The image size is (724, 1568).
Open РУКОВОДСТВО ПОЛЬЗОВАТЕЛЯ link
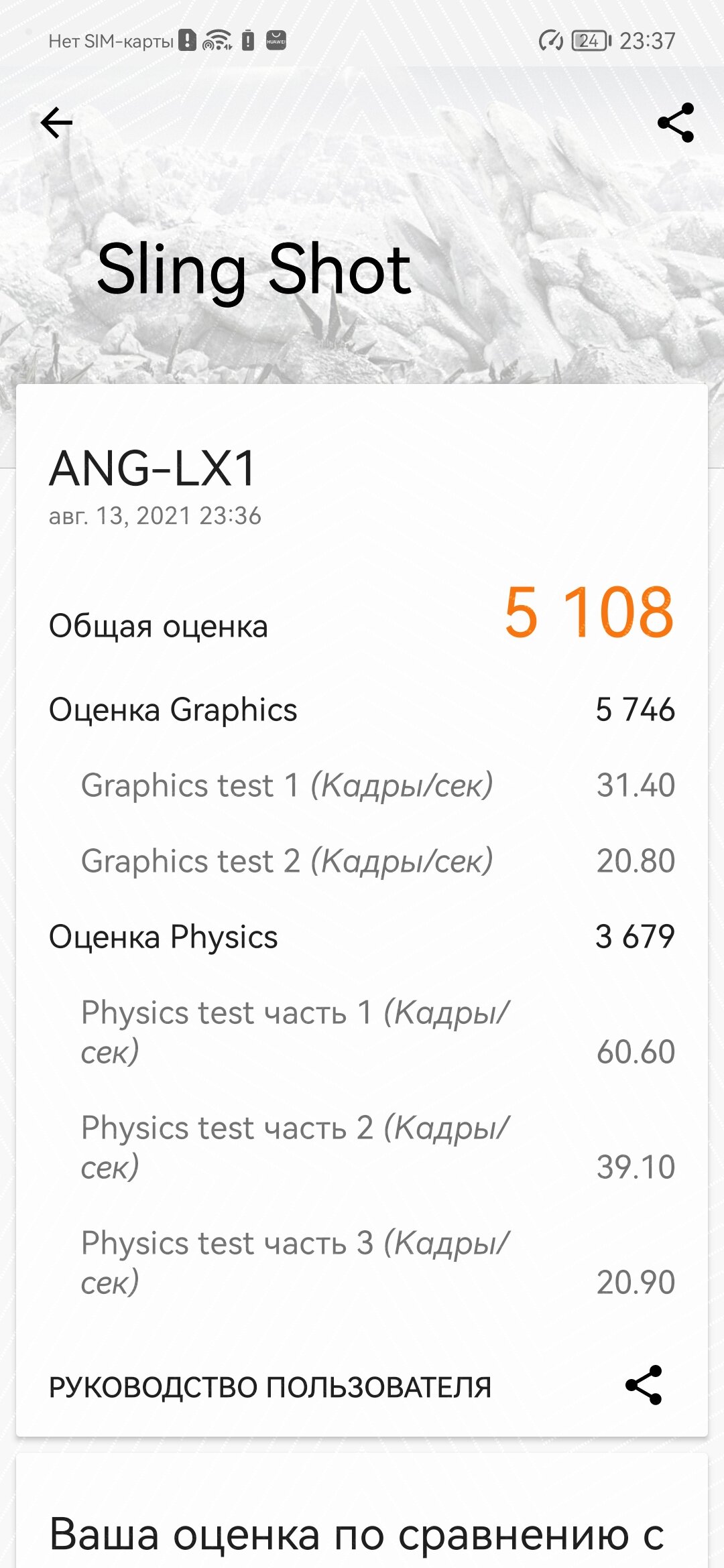point(270,1387)
